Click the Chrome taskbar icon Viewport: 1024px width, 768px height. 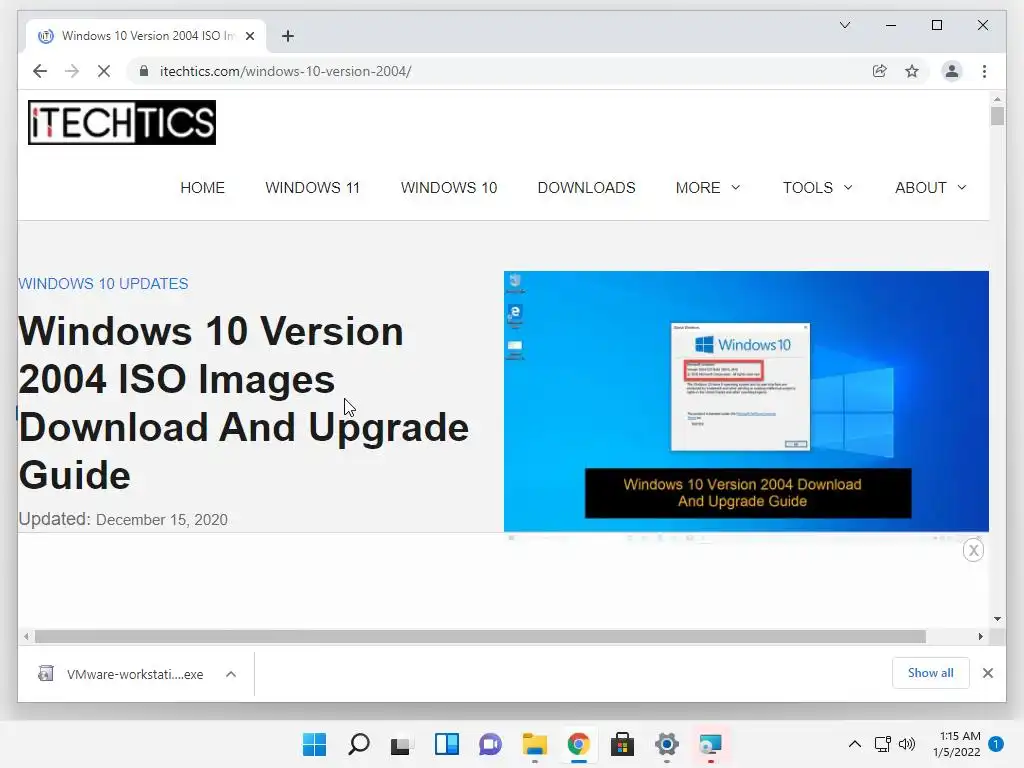point(579,744)
